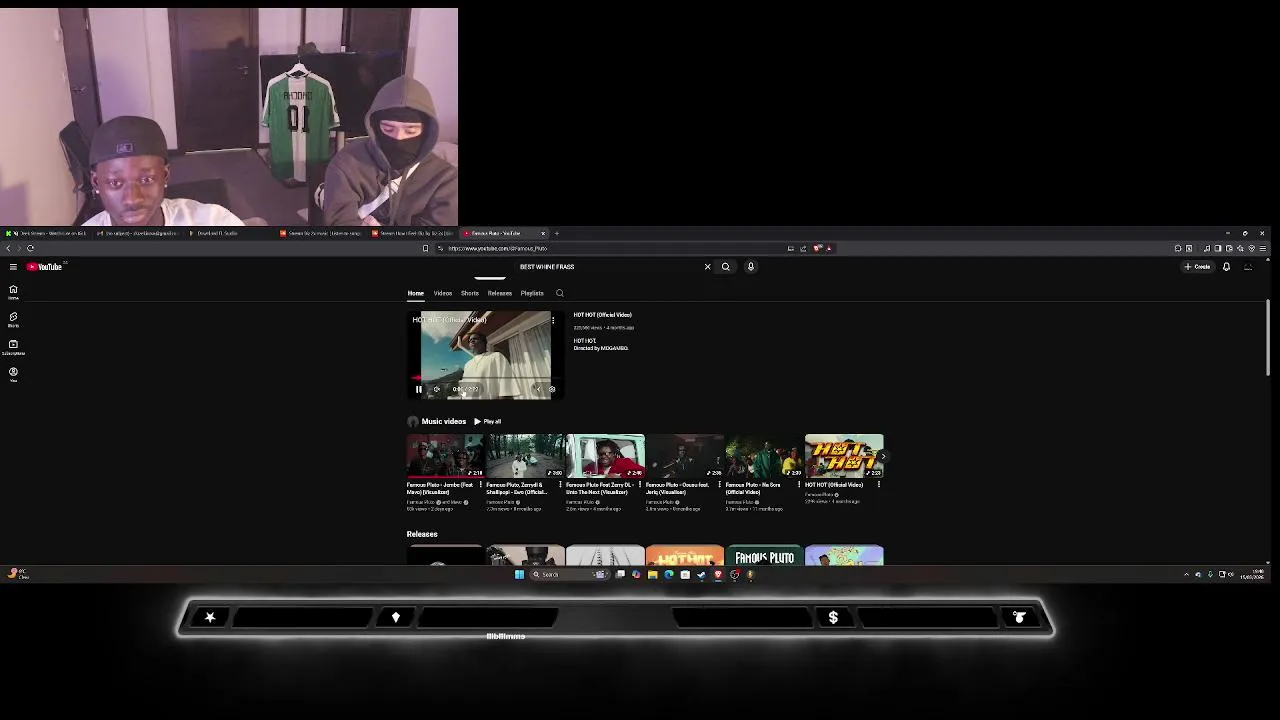Switch to the Kick stream browser tab
This screenshot has height=720, width=1280.
coord(47,233)
